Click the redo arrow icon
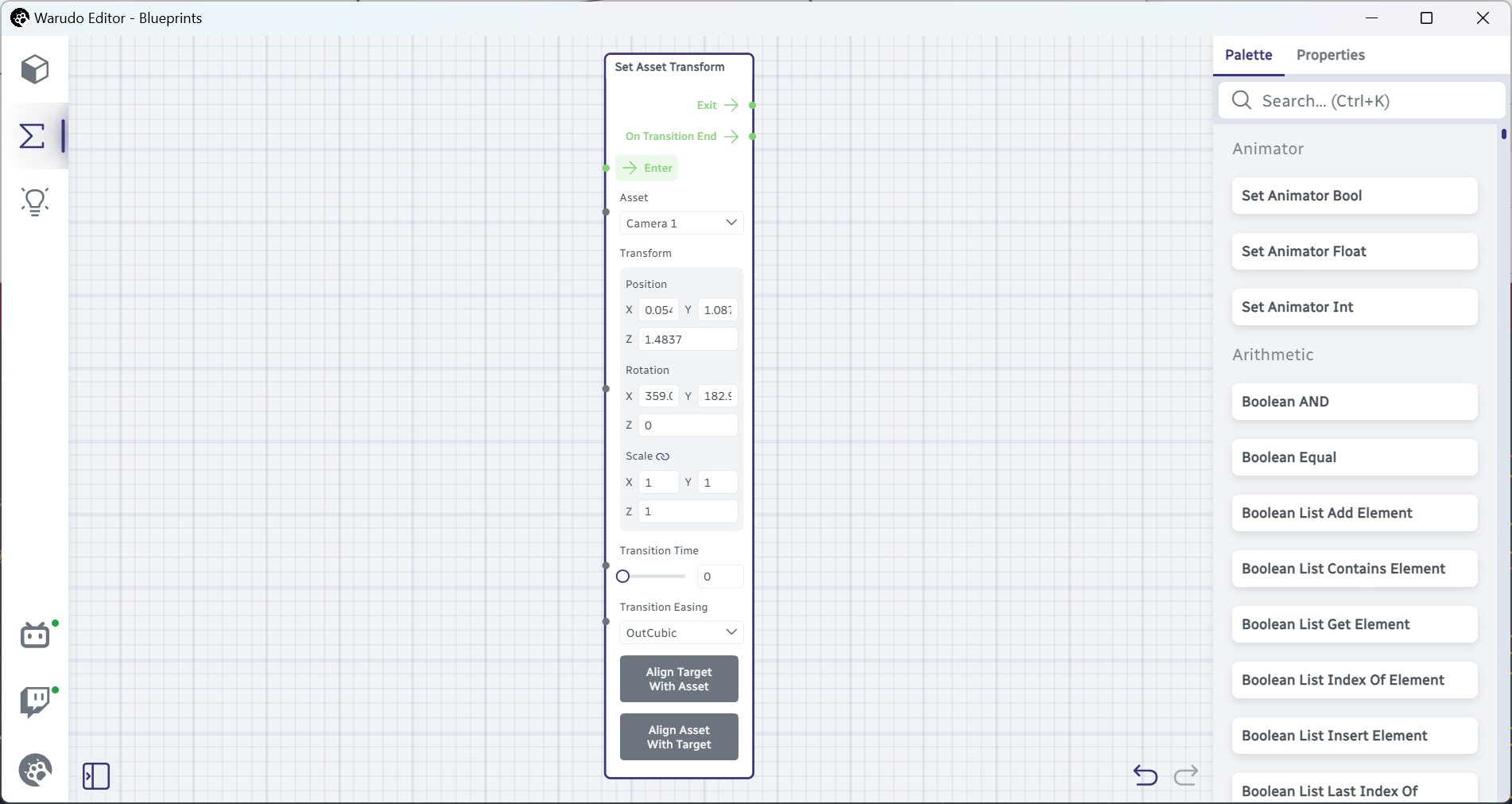Screen dimensions: 1512x804 click(x=1186, y=775)
